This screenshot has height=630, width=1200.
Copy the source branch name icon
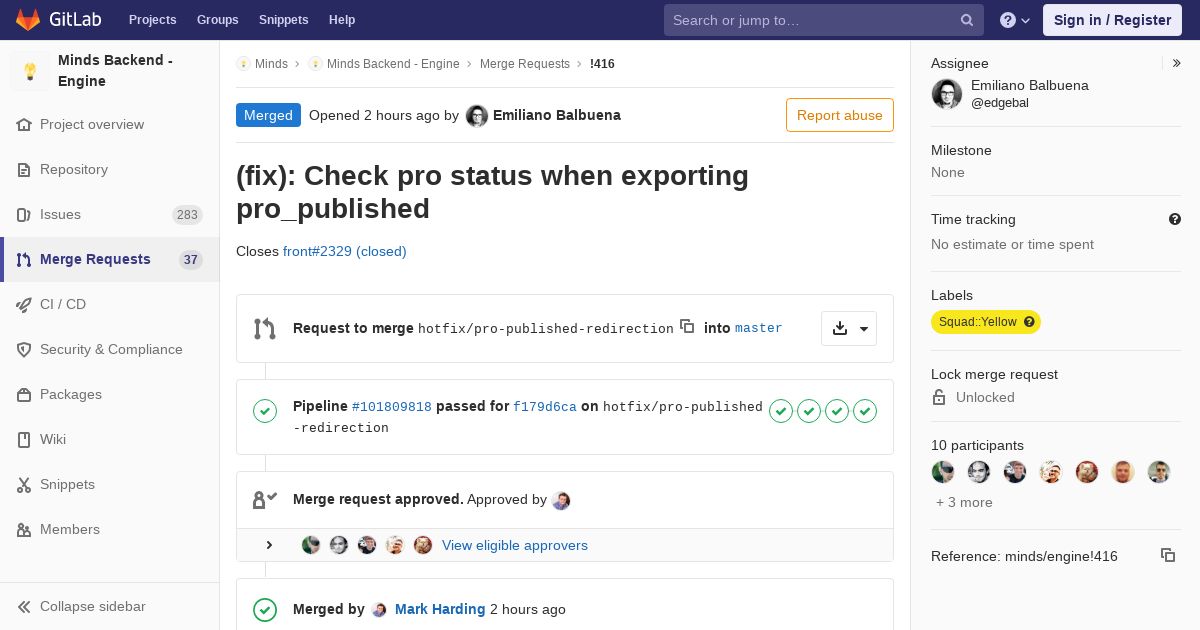point(687,326)
